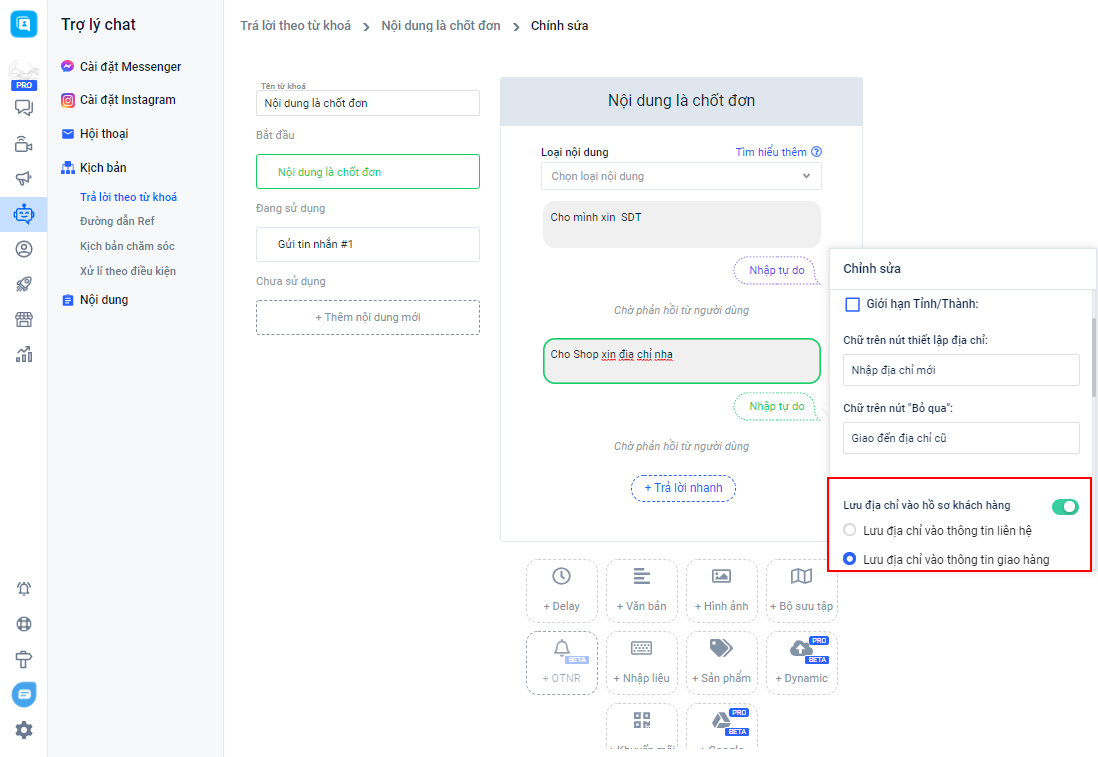This screenshot has width=1098, height=757.
Task: Open settings gear icon at bottom left
Action: pyautogui.click(x=24, y=730)
